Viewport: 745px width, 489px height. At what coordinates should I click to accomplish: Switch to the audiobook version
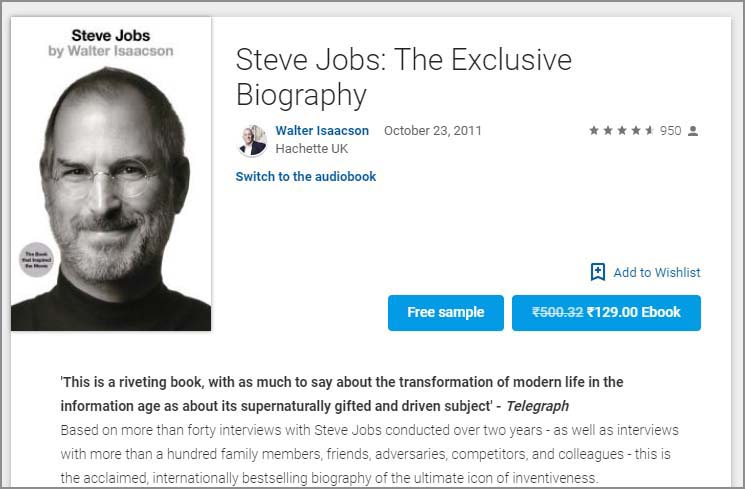click(305, 176)
